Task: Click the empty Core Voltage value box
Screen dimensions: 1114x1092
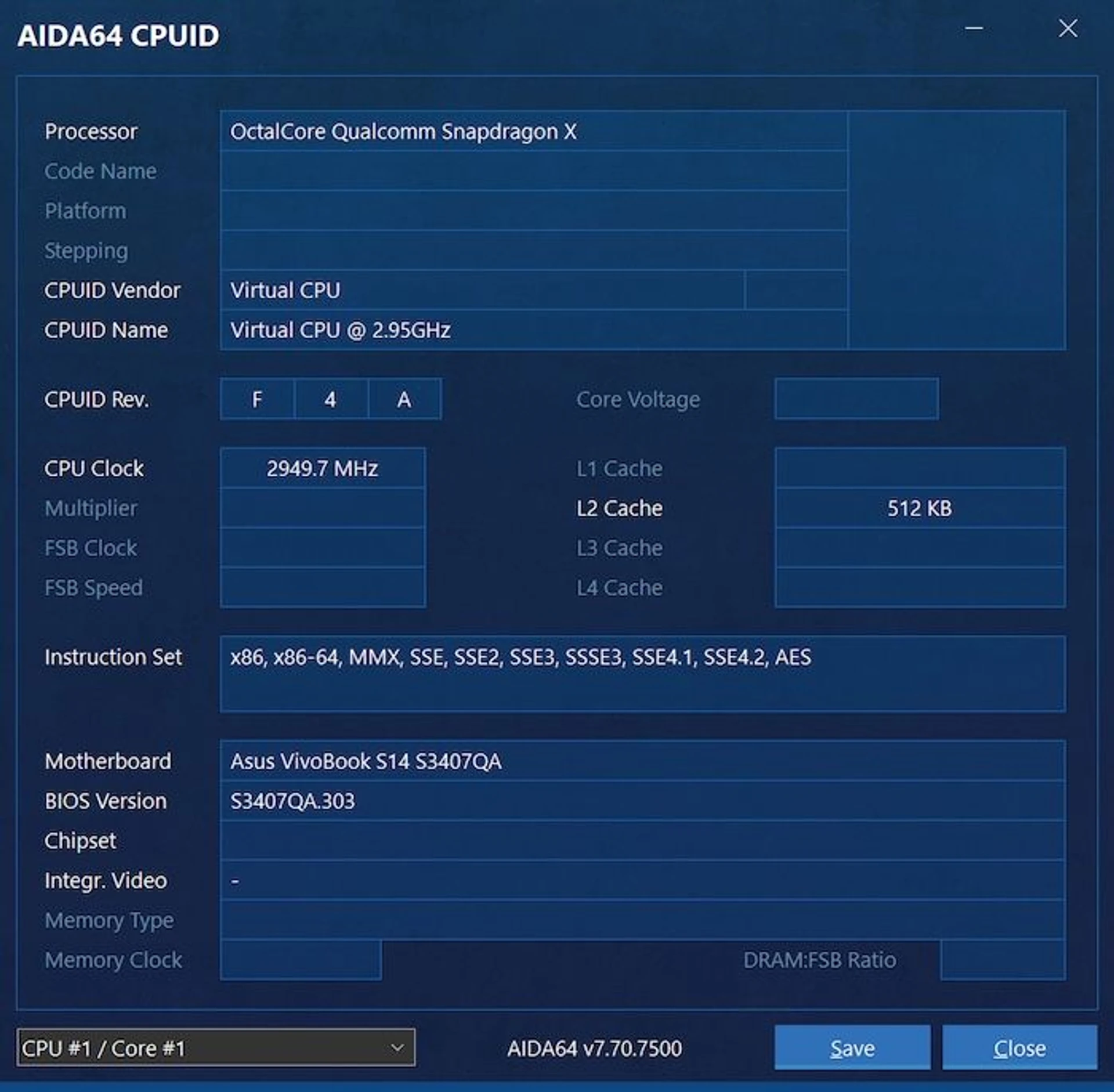Action: [856, 399]
